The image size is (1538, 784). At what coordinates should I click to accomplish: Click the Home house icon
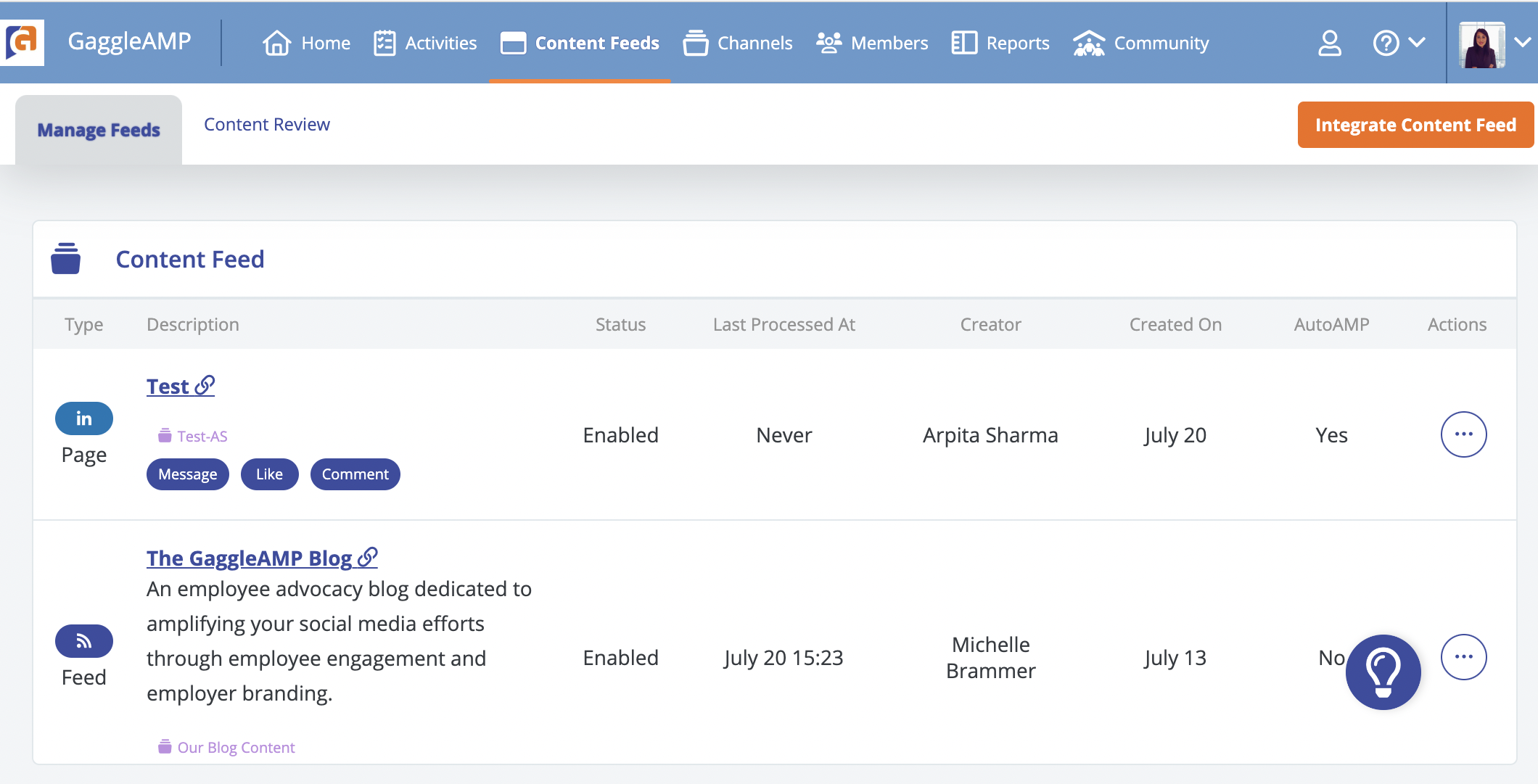click(276, 43)
